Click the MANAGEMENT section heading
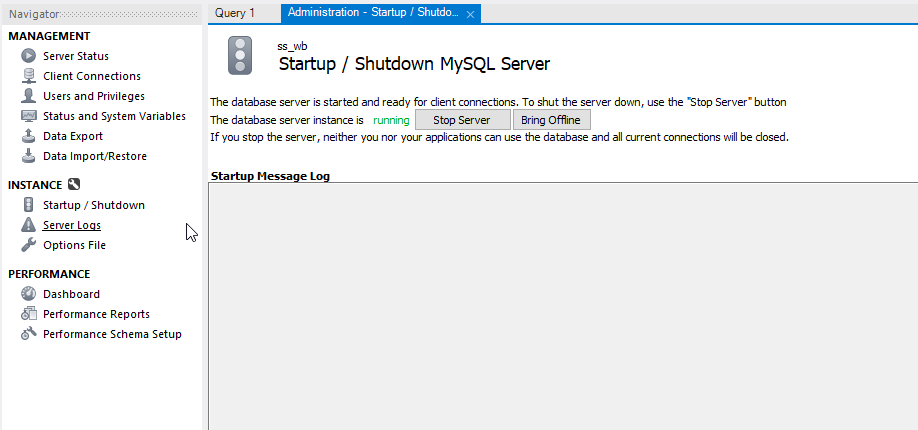The height and width of the screenshot is (430, 918). [49, 36]
